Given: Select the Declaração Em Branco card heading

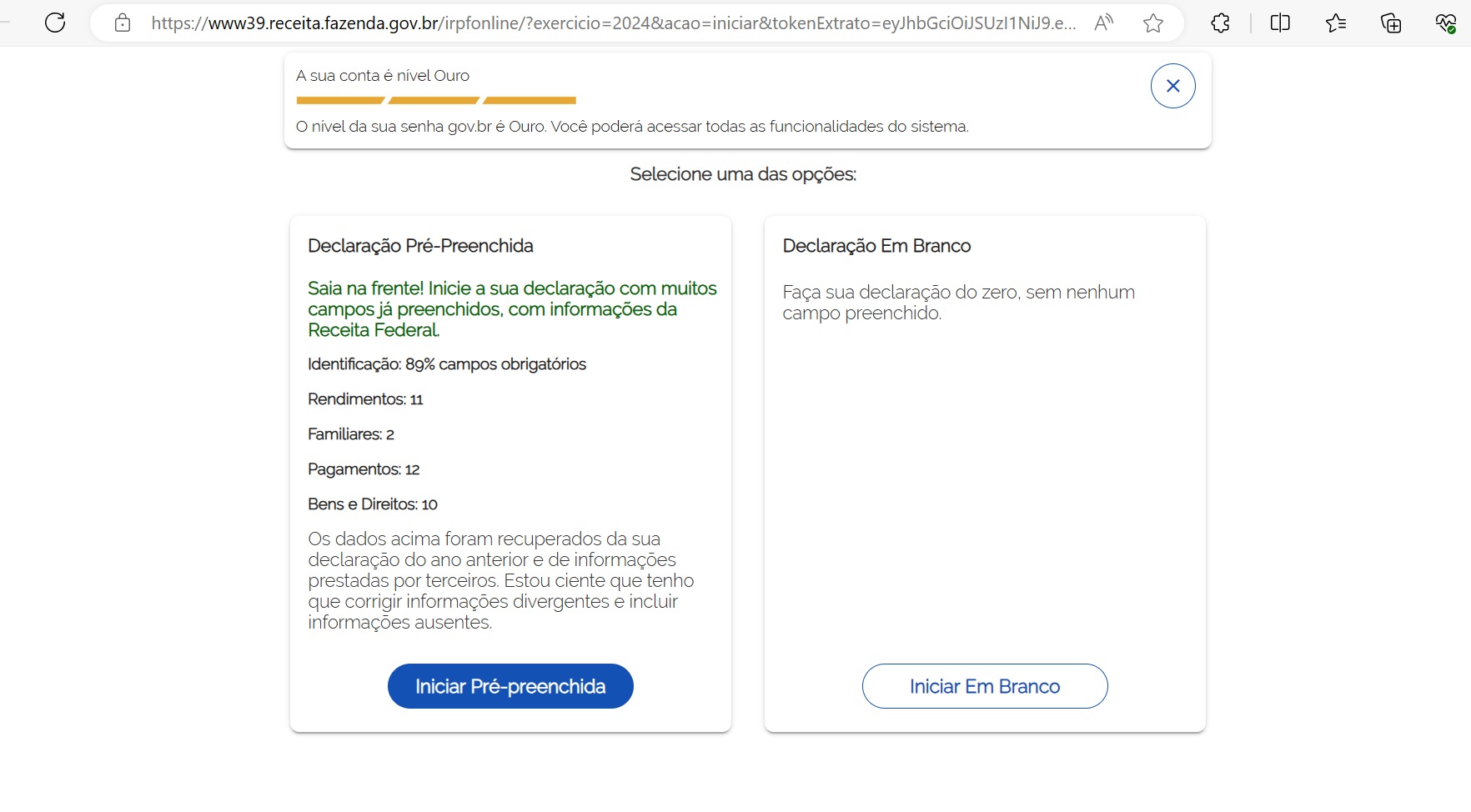Looking at the screenshot, I should (876, 246).
